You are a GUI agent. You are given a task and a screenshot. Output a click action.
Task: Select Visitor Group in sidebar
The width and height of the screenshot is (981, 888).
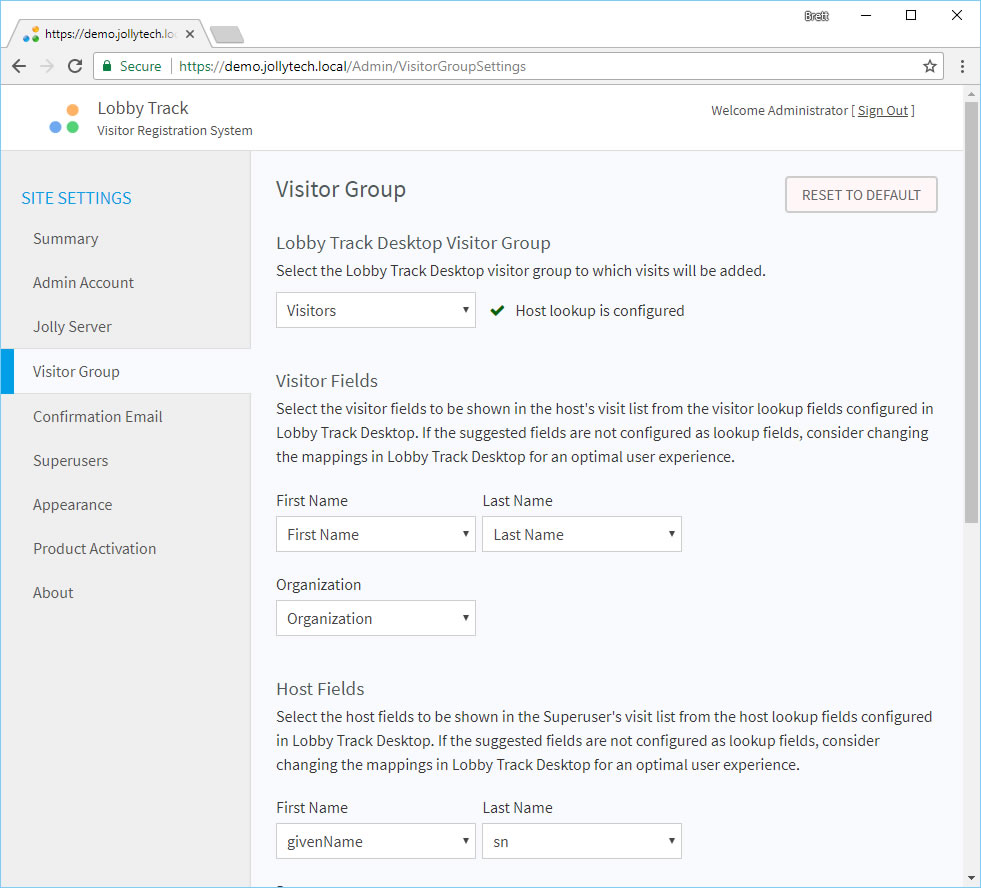[x=126, y=372]
